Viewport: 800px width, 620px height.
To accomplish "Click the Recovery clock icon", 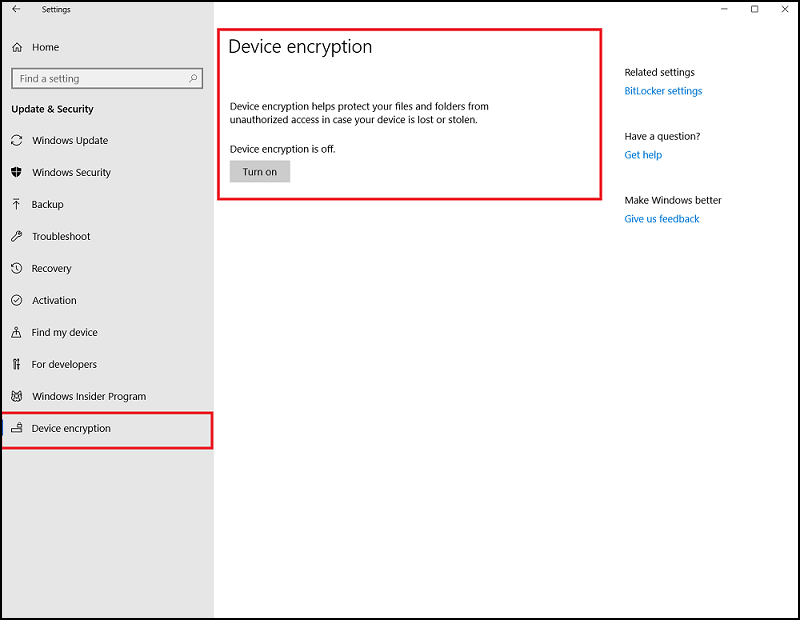I will [x=16, y=268].
